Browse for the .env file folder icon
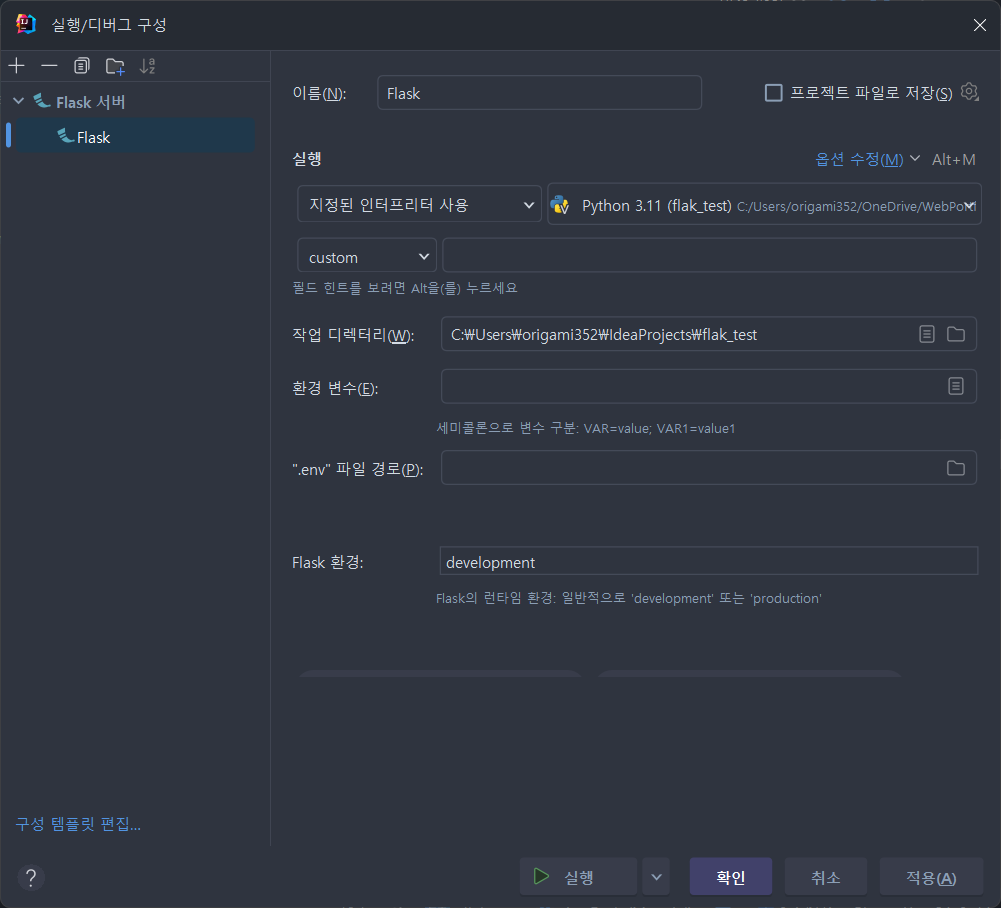 955,468
